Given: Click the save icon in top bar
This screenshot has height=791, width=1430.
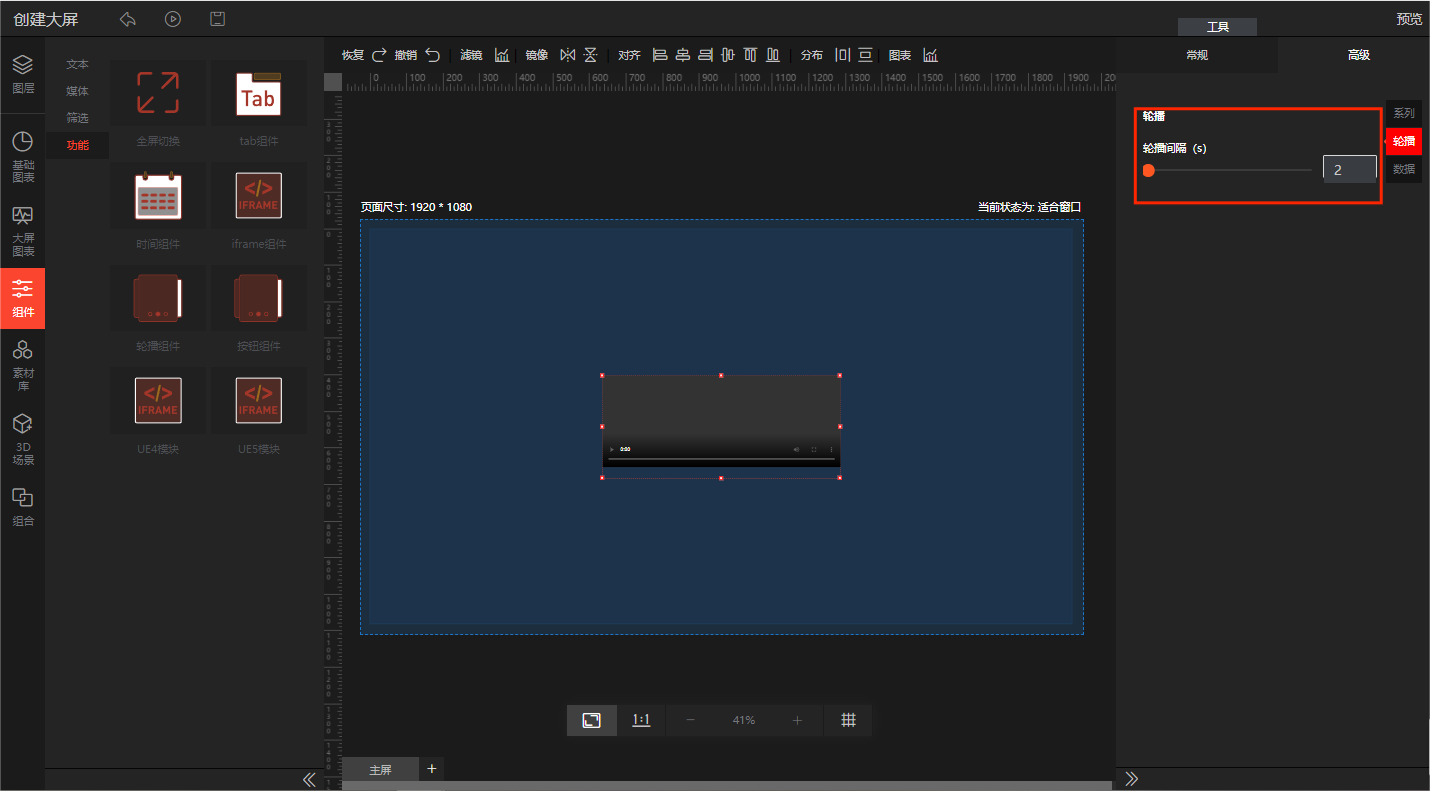Looking at the screenshot, I should 217,19.
